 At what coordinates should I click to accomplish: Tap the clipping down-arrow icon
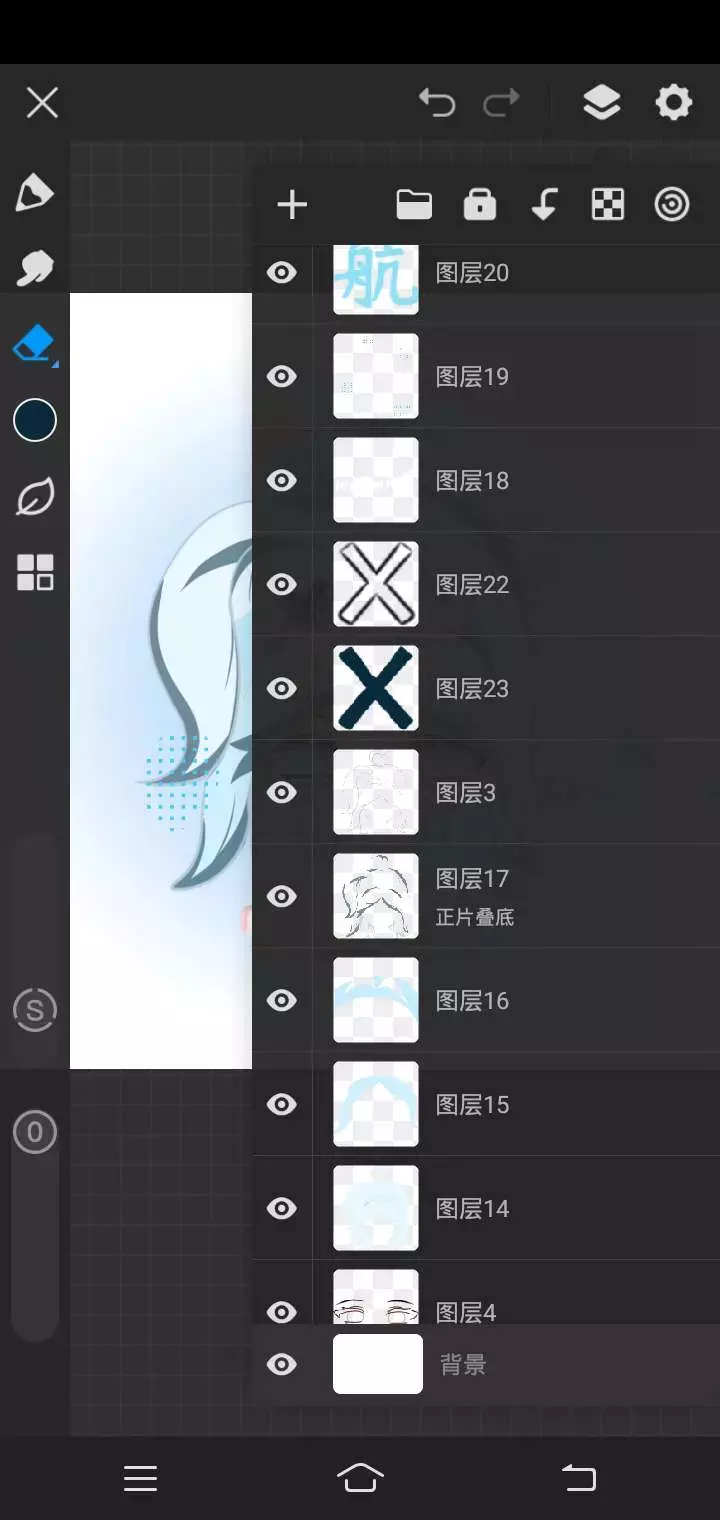pos(543,205)
